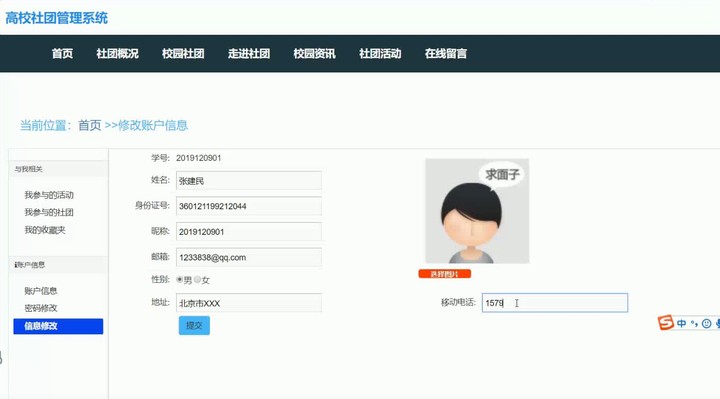Open 账户信息 in sidebar
This screenshot has height=399, width=720.
click(41, 291)
